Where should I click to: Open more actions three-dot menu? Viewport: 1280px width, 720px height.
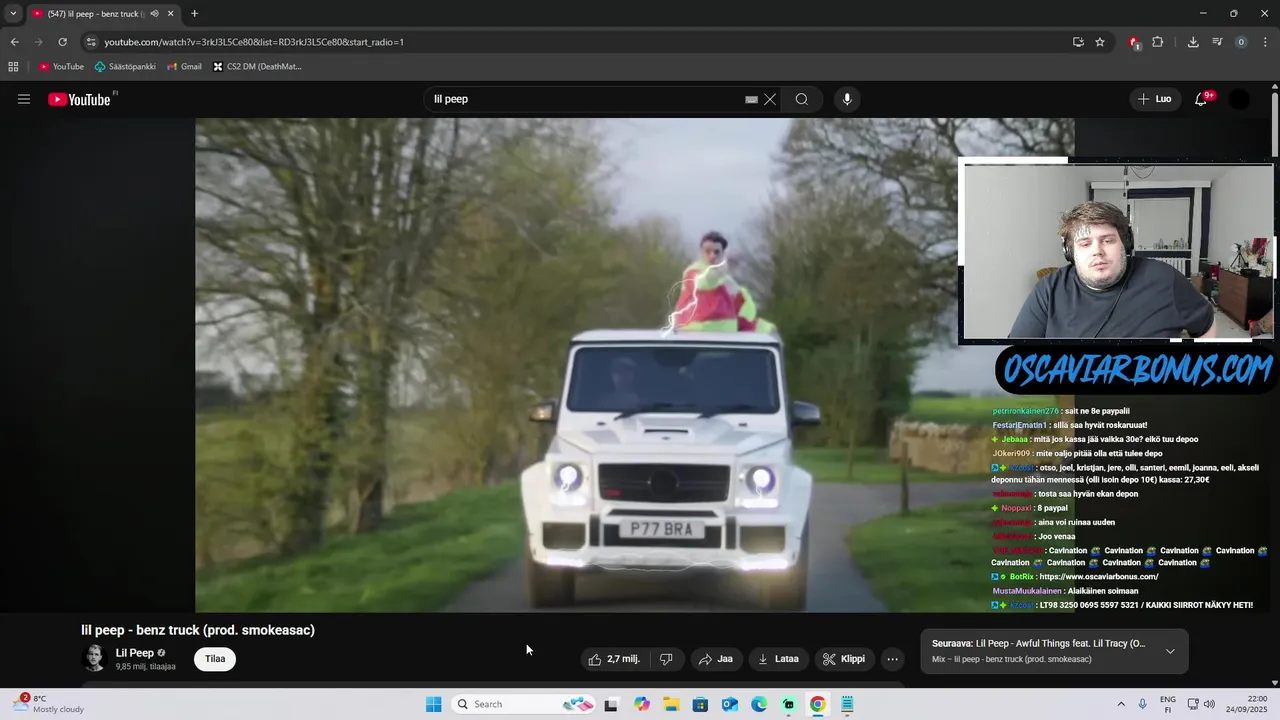pyautogui.click(x=893, y=659)
